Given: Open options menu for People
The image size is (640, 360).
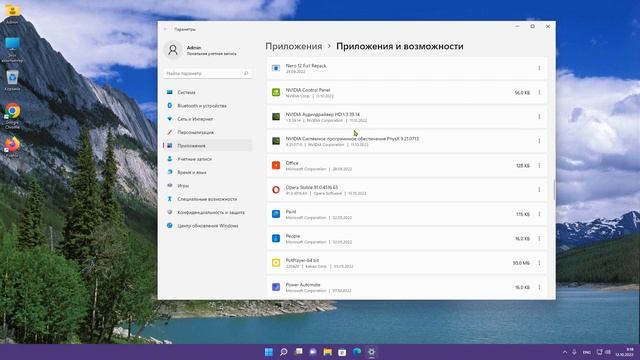Looking at the screenshot, I should (x=539, y=238).
